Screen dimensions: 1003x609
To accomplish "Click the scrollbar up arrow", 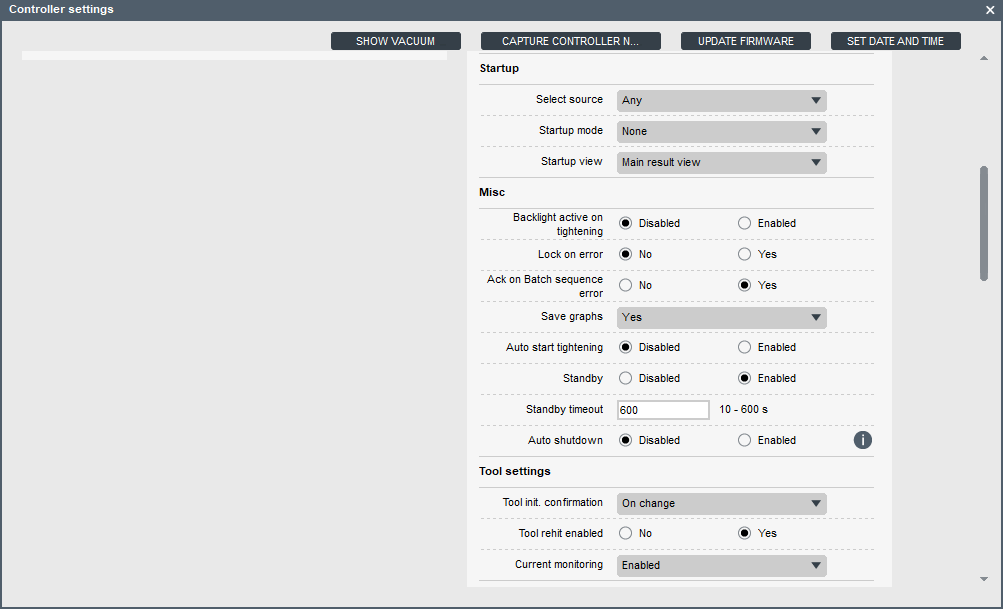I will [984, 59].
